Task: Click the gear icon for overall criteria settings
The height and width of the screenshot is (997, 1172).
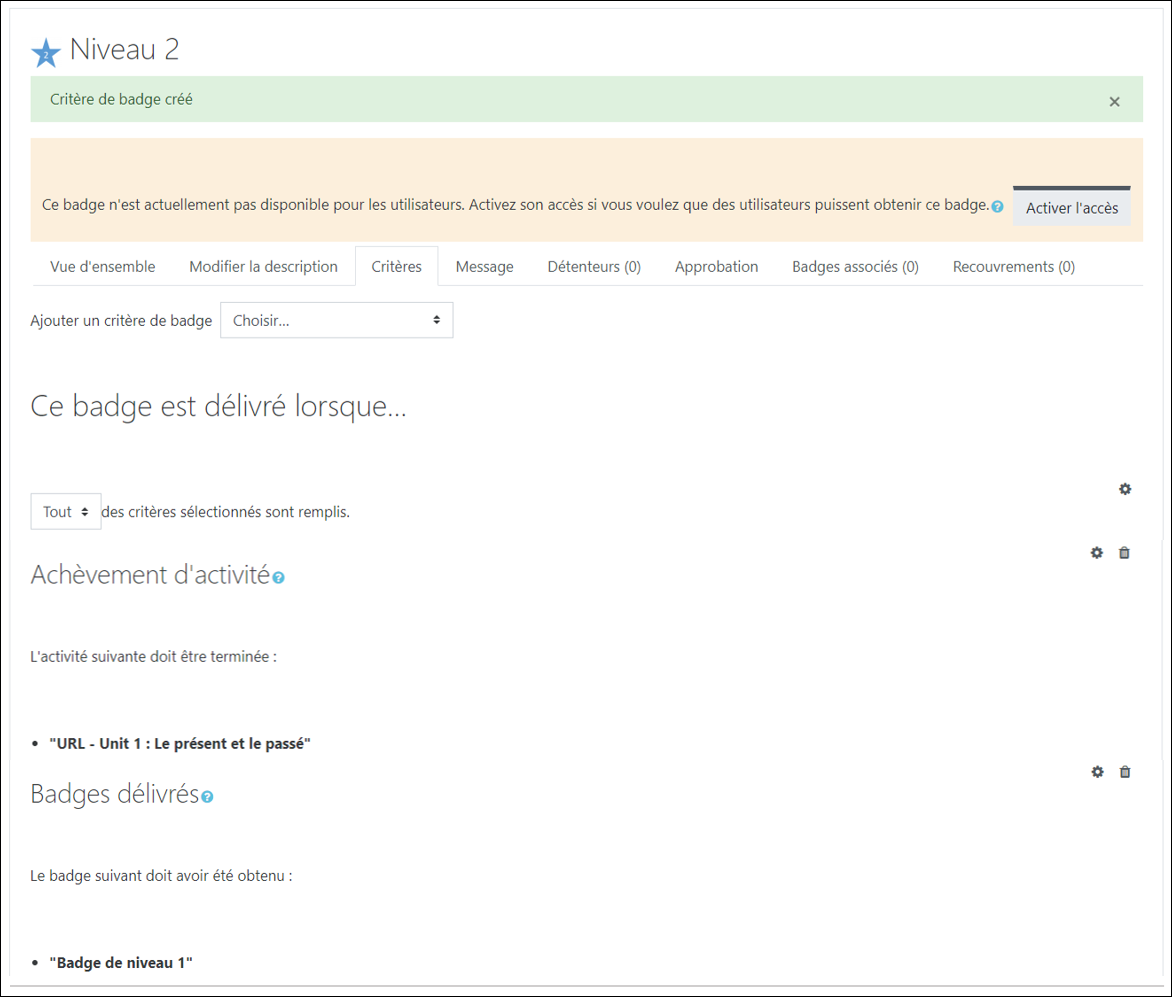Action: pyautogui.click(x=1125, y=489)
